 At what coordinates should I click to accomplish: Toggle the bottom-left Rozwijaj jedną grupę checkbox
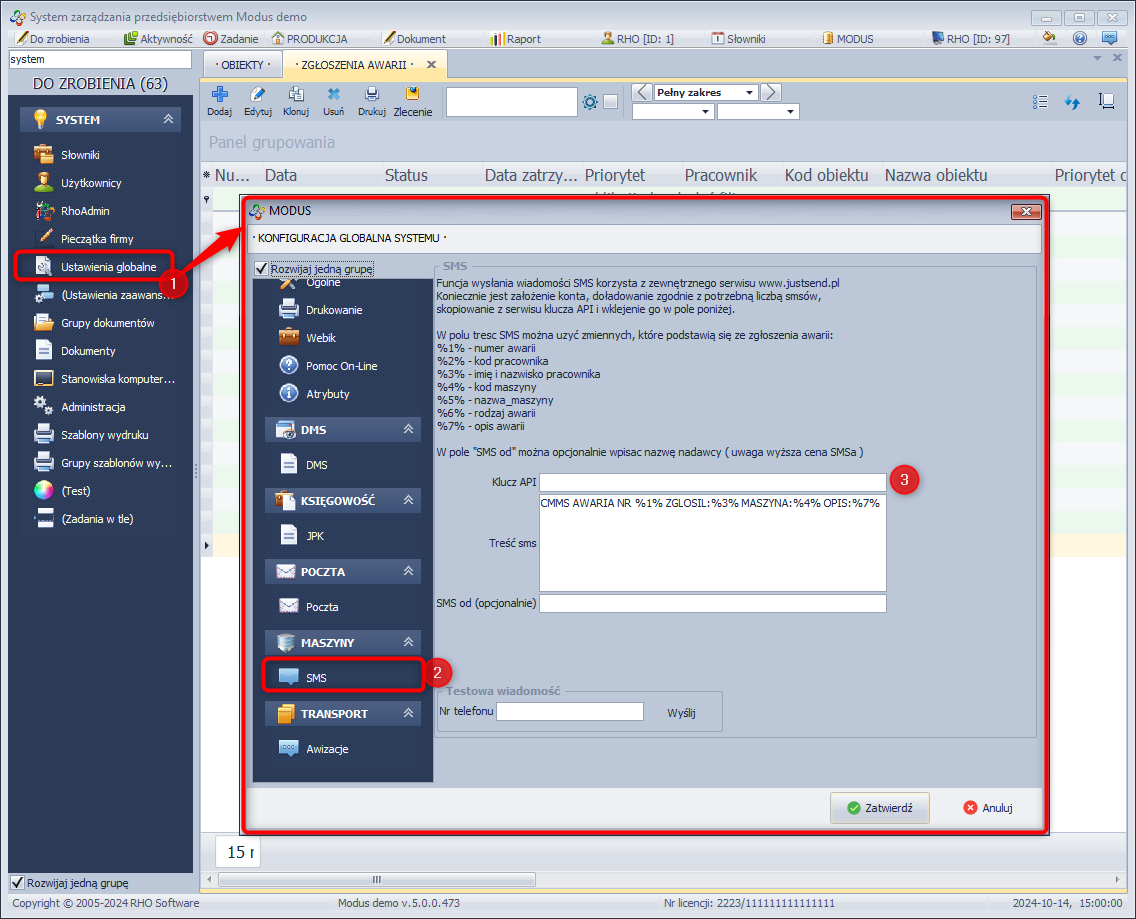pyautogui.click(x=17, y=883)
